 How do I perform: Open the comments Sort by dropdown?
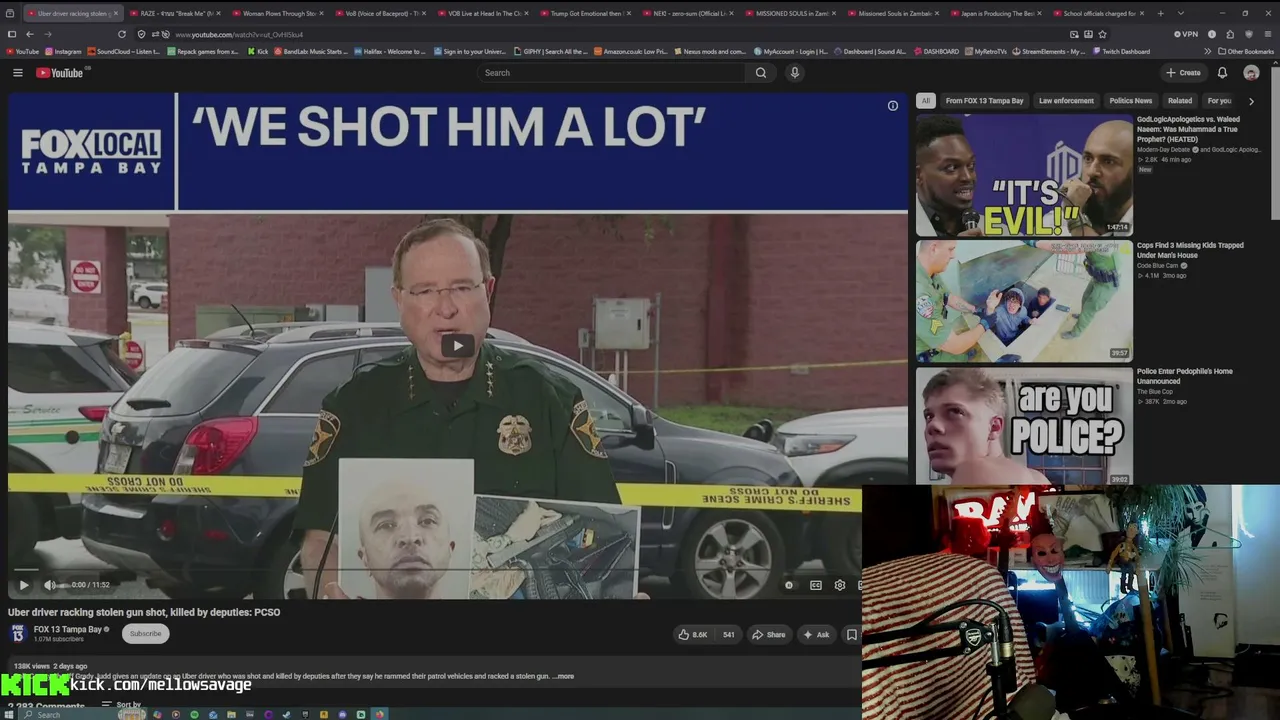click(x=122, y=705)
